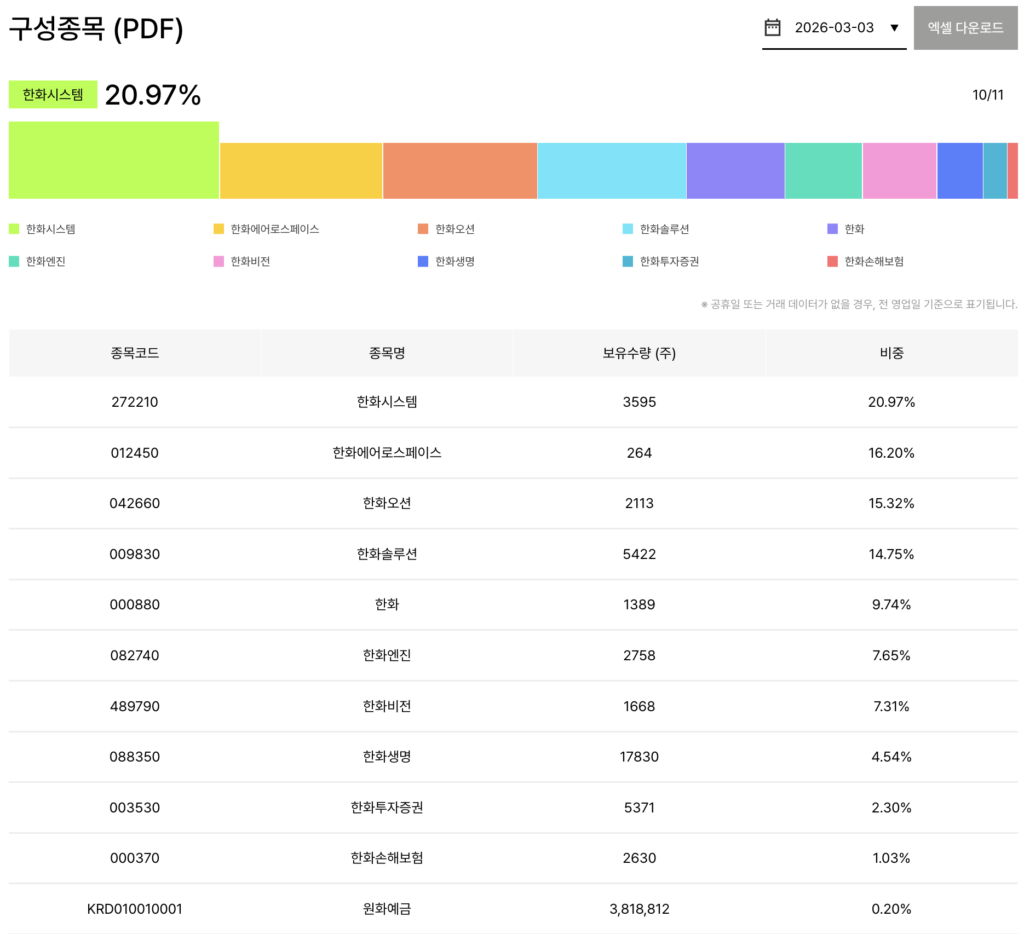Toggle 한화시스템 legend marker
The image size is (1024, 934).
coord(14,229)
